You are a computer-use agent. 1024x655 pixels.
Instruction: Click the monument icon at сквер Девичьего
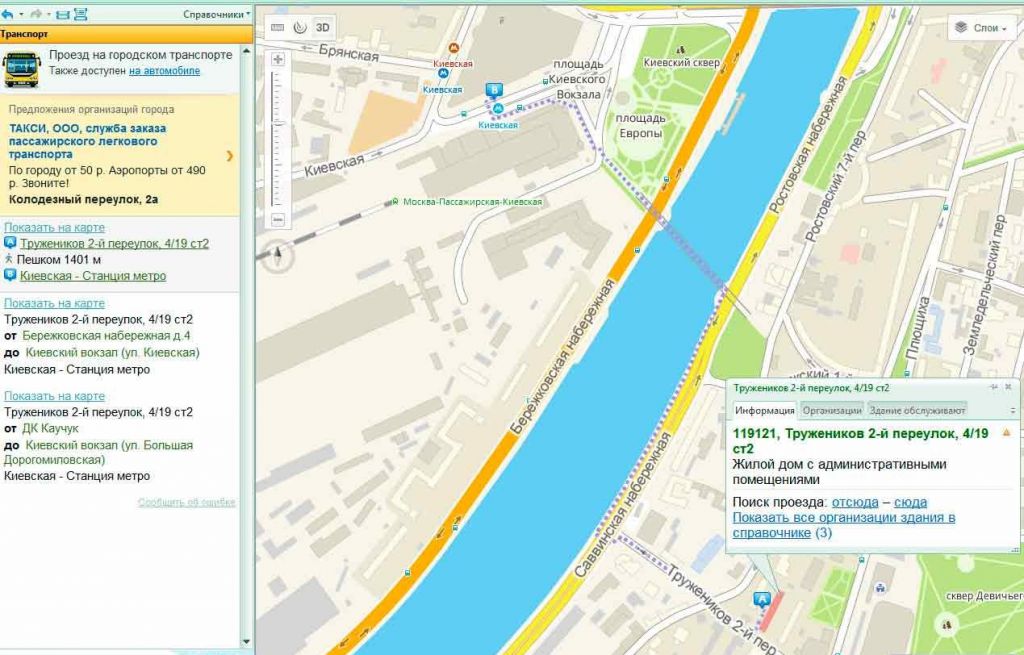(946, 625)
